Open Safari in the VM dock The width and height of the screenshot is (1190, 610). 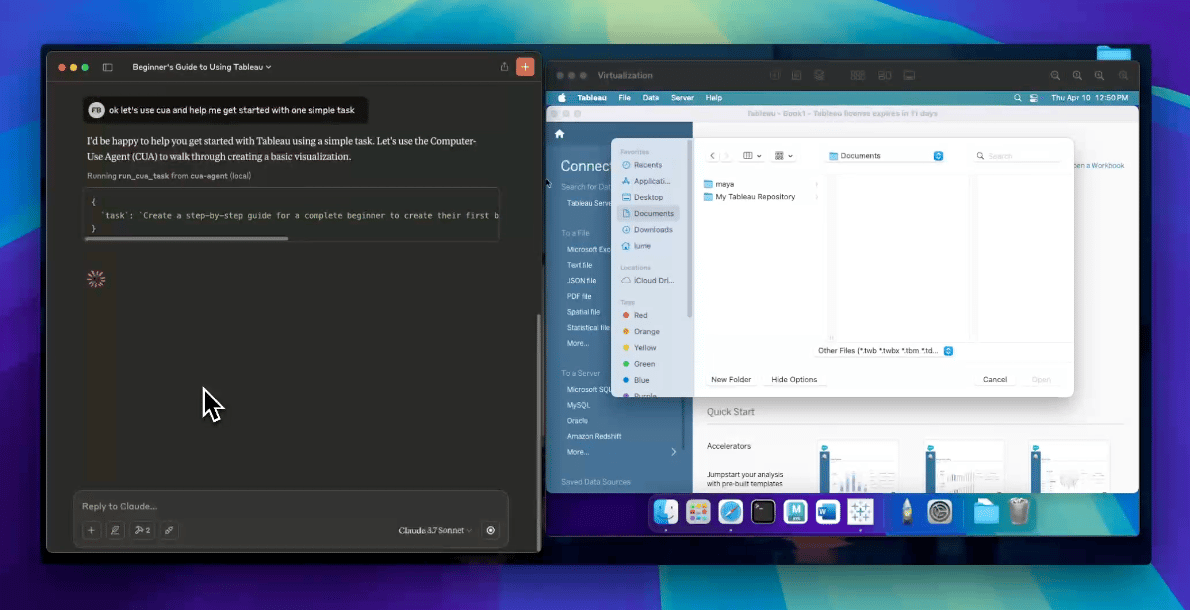pos(731,512)
